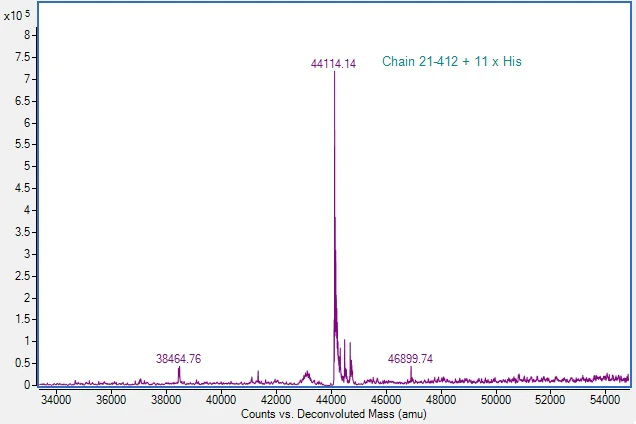Viewport: 636px width, 424px height.
Task: Click the 36000 x-axis tick label
Action: (111, 400)
